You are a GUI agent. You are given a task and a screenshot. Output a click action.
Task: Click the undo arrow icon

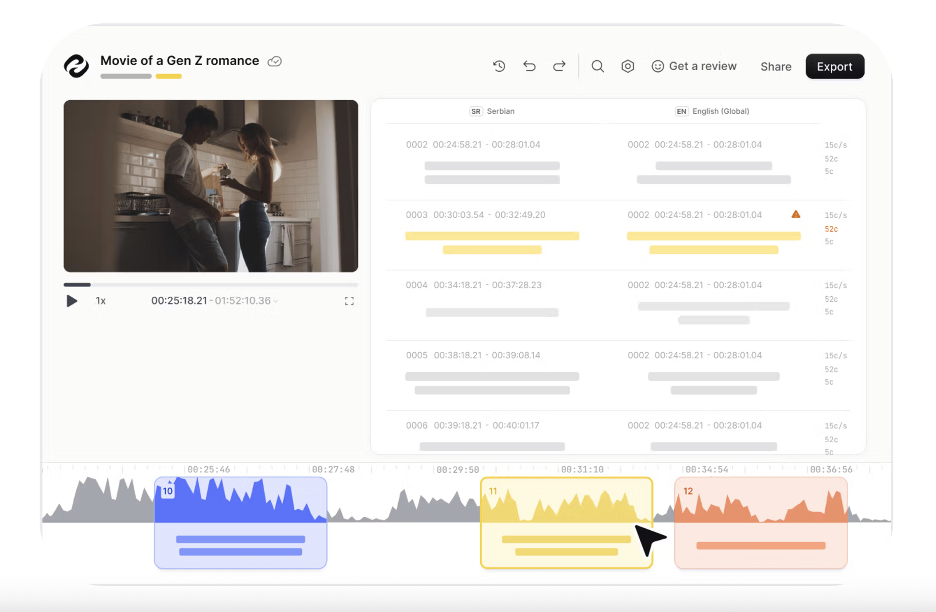pyautogui.click(x=529, y=67)
